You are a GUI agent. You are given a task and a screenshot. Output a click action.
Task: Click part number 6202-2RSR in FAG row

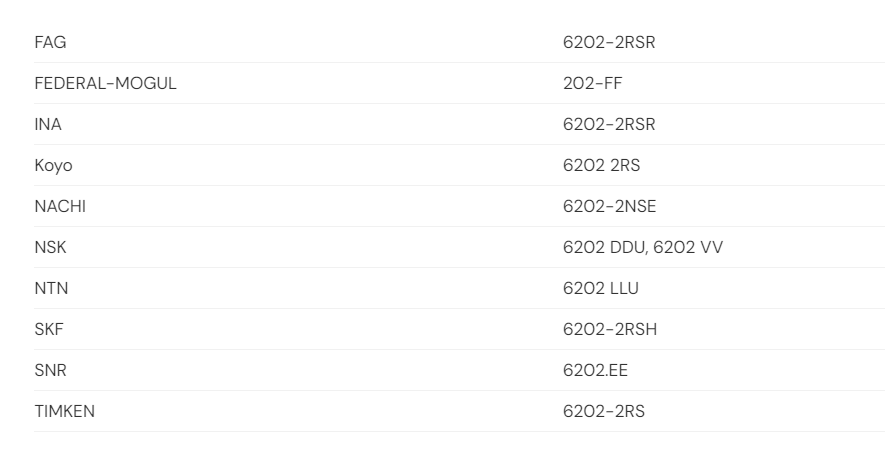[x=609, y=42]
